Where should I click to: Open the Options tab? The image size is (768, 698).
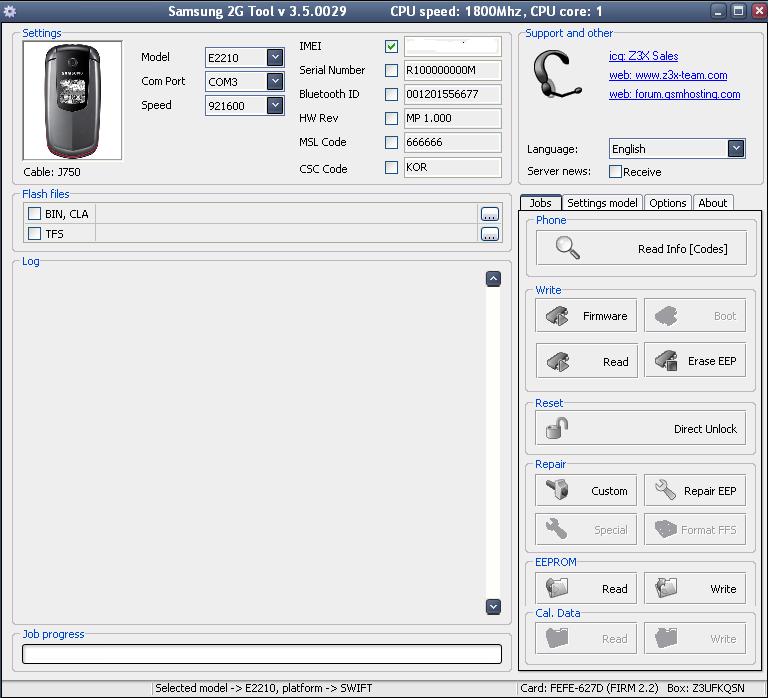tap(668, 203)
